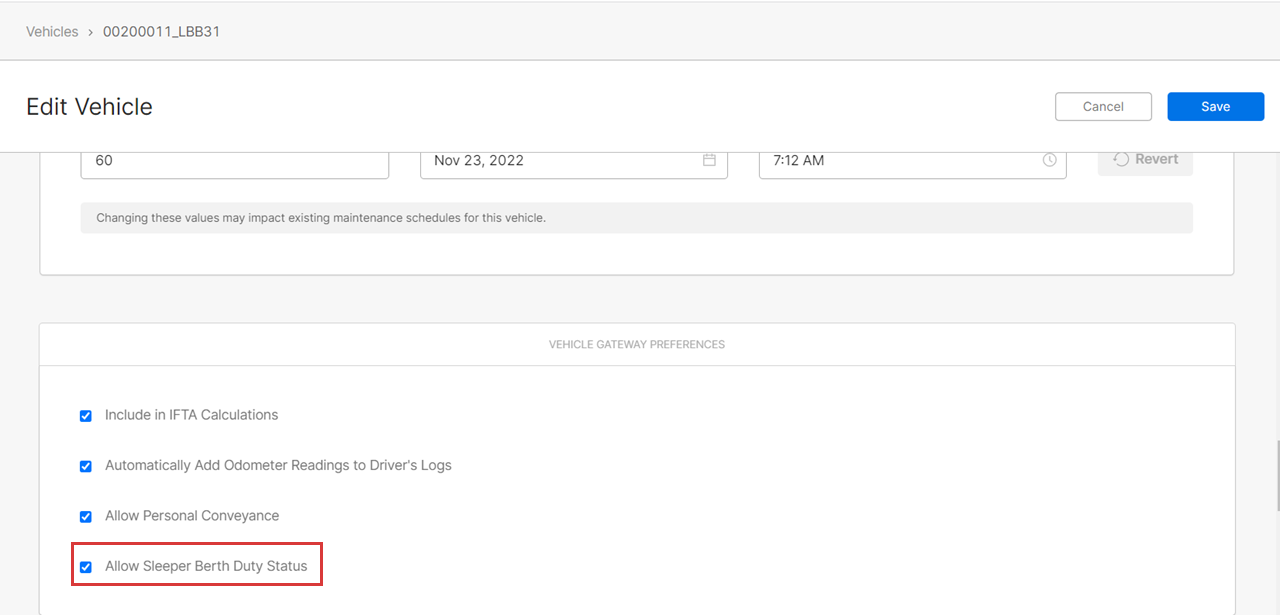Cancel editing the vehicle
This screenshot has width=1280, height=615.
pyautogui.click(x=1103, y=107)
